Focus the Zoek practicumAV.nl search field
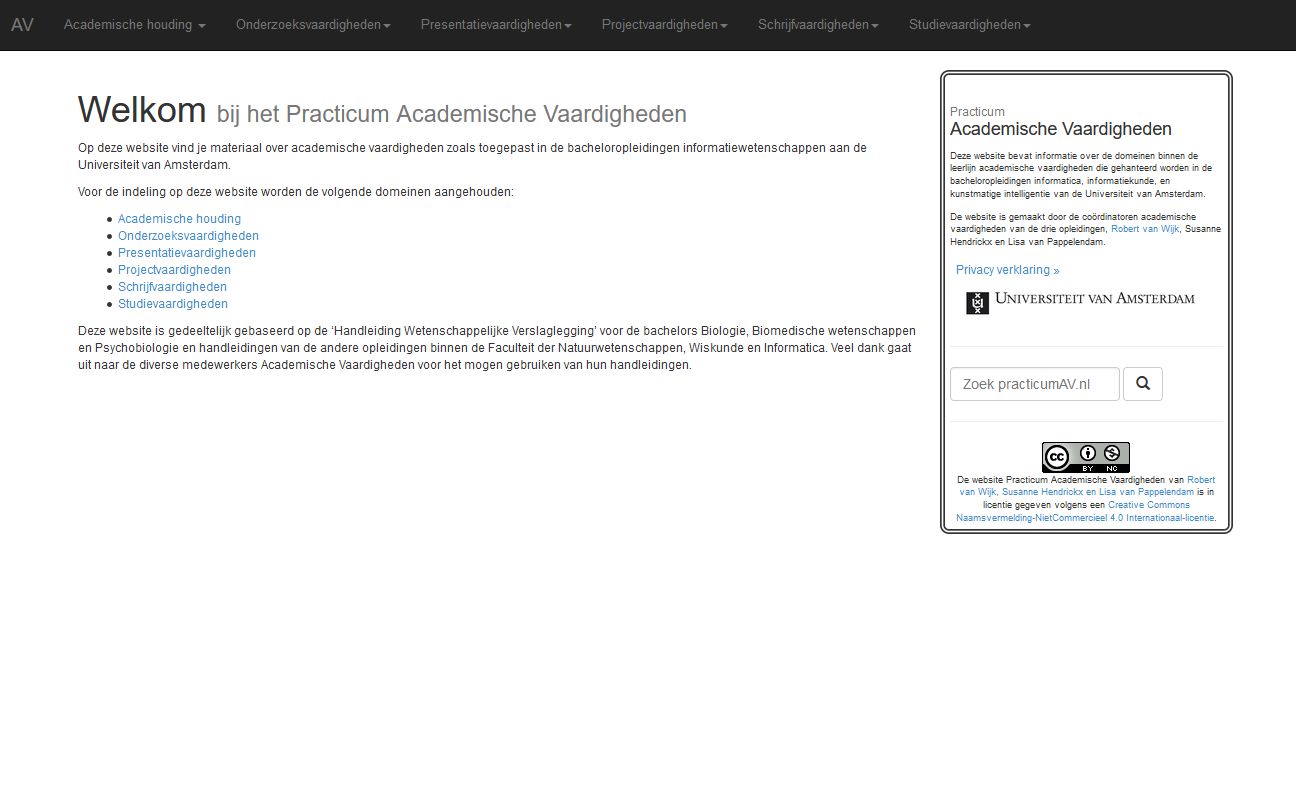Viewport: 1296px width, 792px height. click(x=1034, y=384)
